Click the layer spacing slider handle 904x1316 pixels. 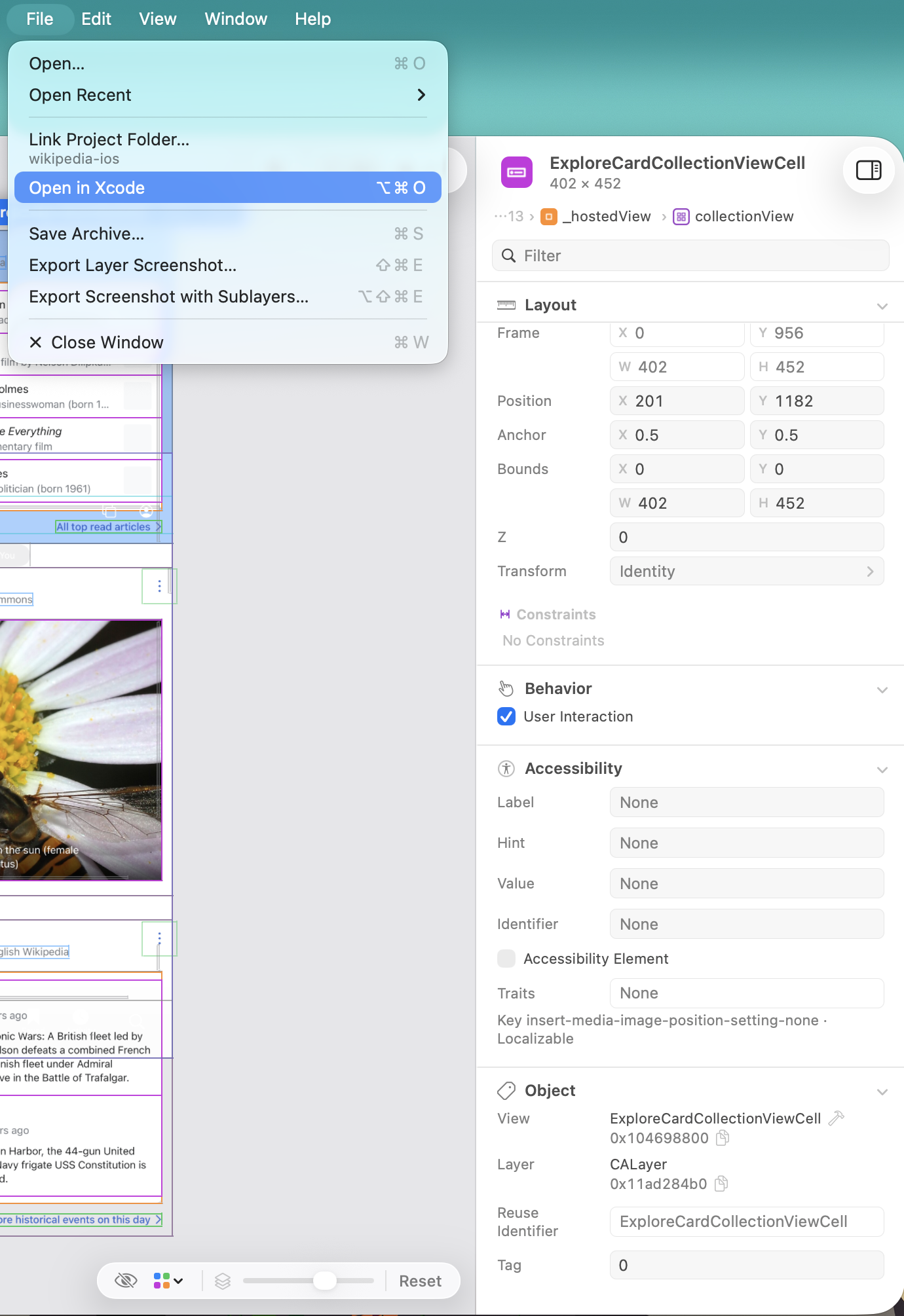[x=325, y=1281]
